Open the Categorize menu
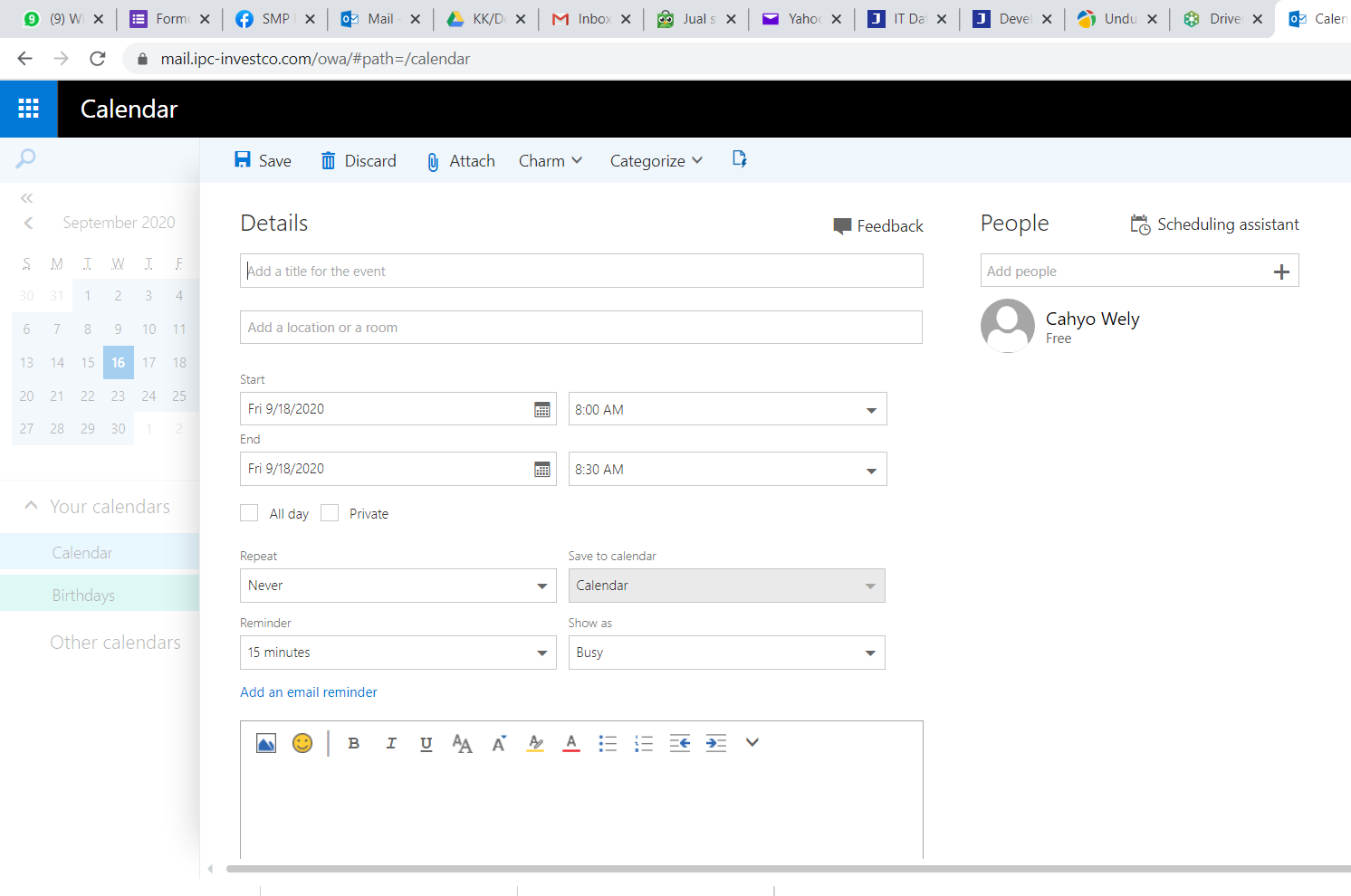The image size is (1351, 896). pos(655,160)
